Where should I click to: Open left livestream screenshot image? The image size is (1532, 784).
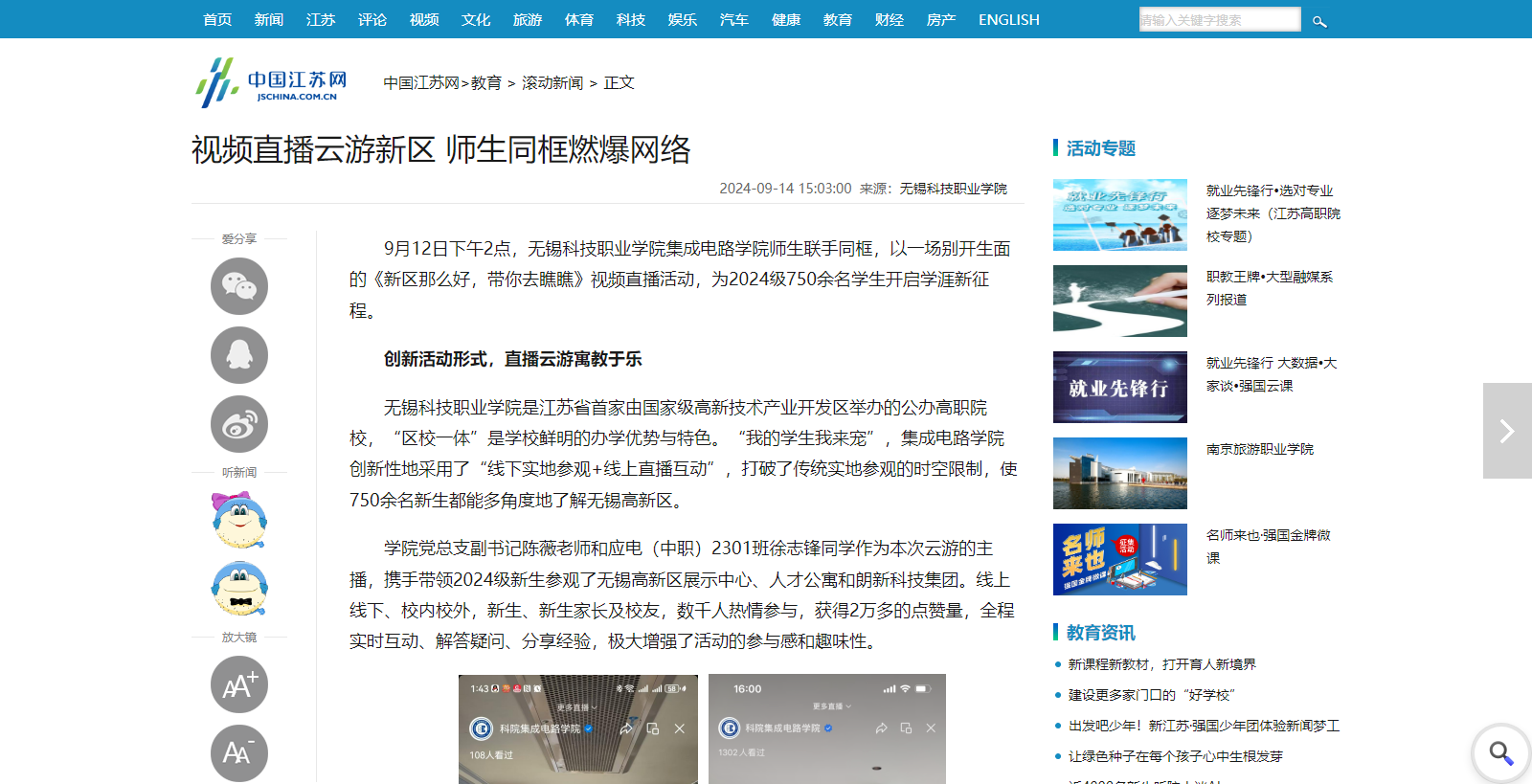click(x=578, y=728)
